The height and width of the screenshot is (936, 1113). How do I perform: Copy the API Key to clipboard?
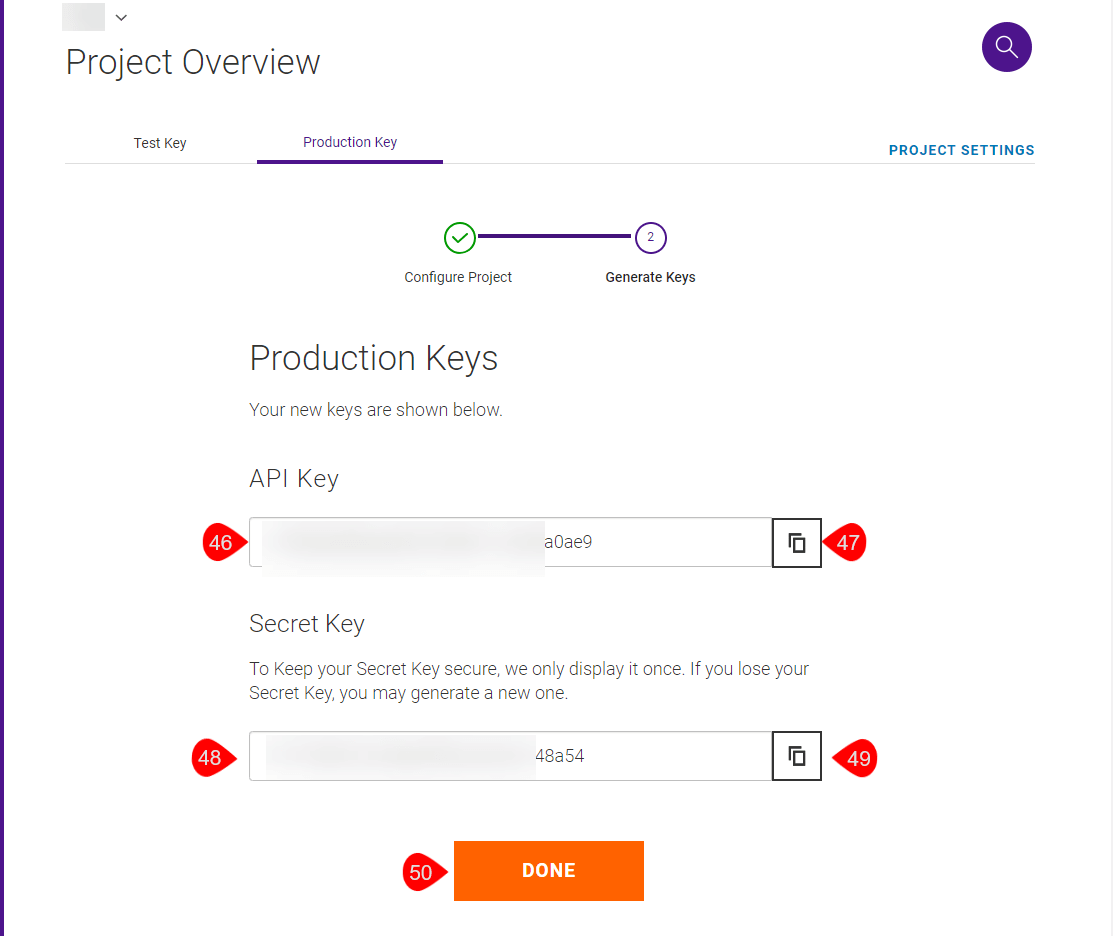tap(797, 543)
